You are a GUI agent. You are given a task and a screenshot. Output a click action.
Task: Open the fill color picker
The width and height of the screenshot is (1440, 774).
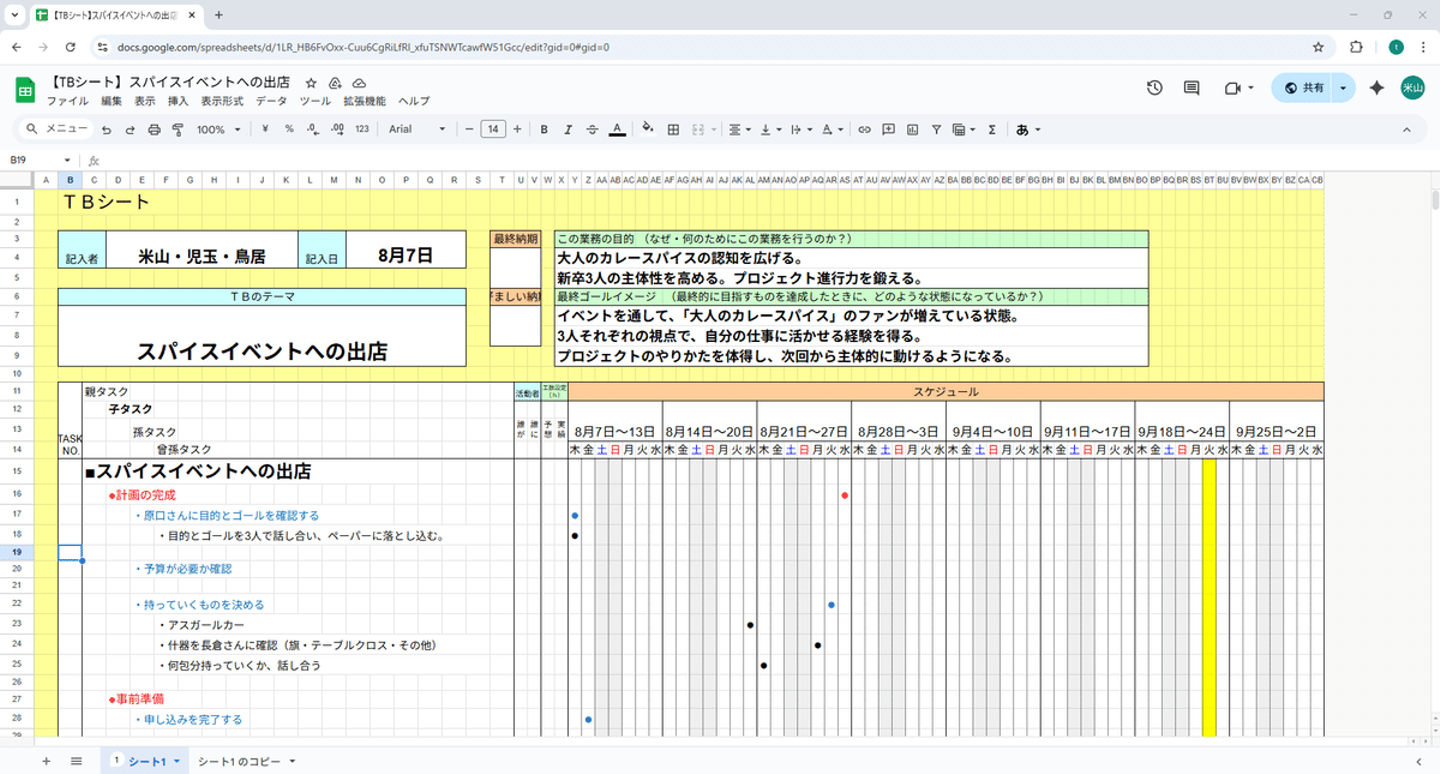point(647,129)
